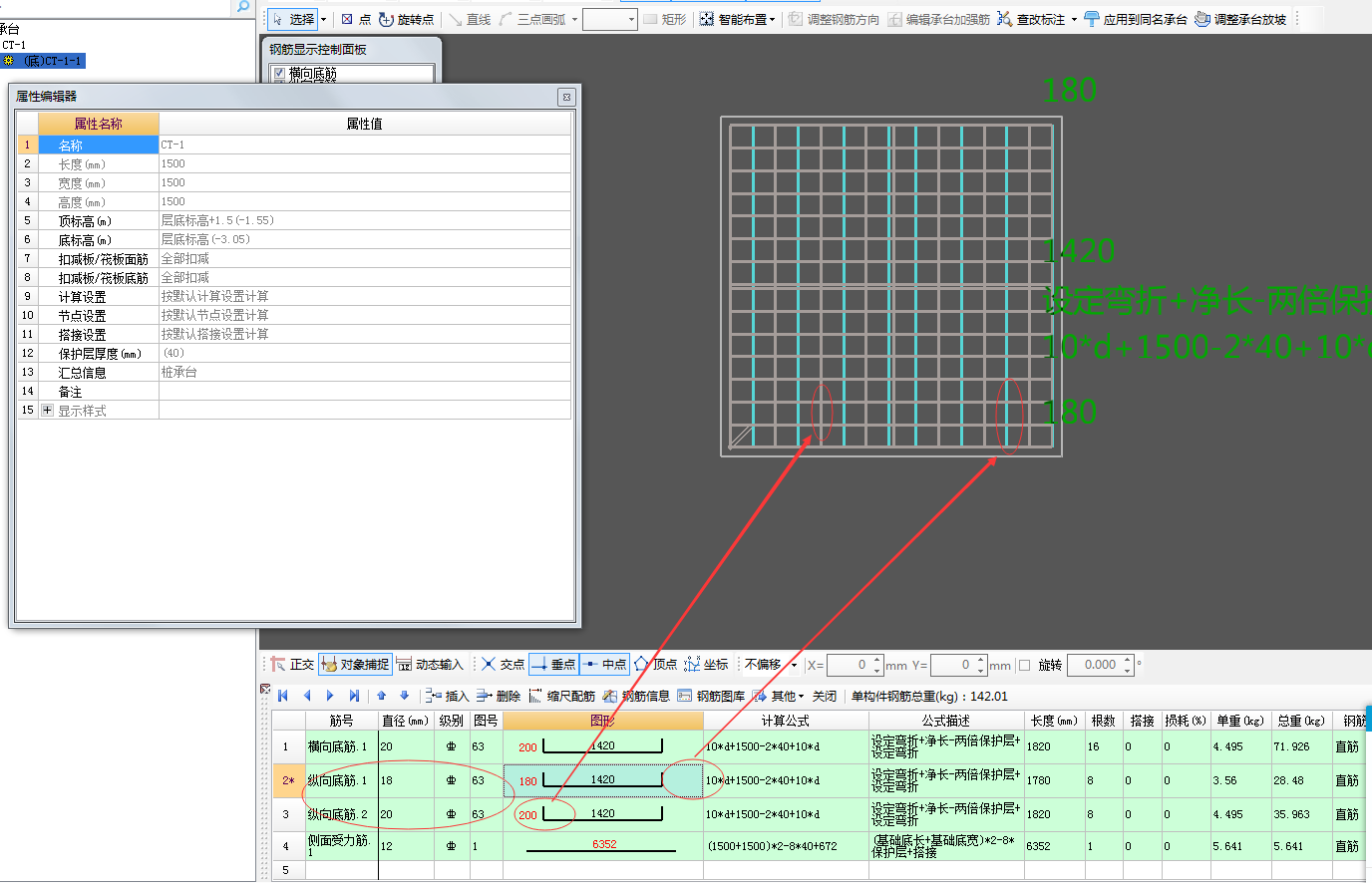The width and height of the screenshot is (1372, 883).
Task: Click 插入 to insert rebar row
Action: click(446, 696)
